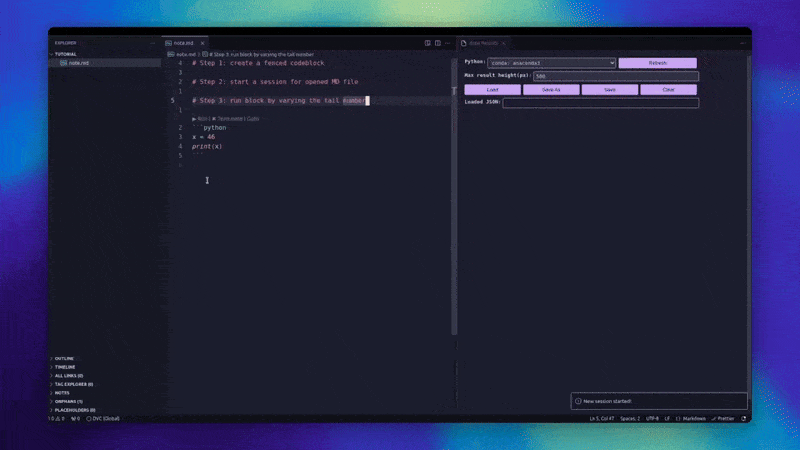Click the DVC (Global) status bar item
The width and height of the screenshot is (800, 450).
click(103, 419)
